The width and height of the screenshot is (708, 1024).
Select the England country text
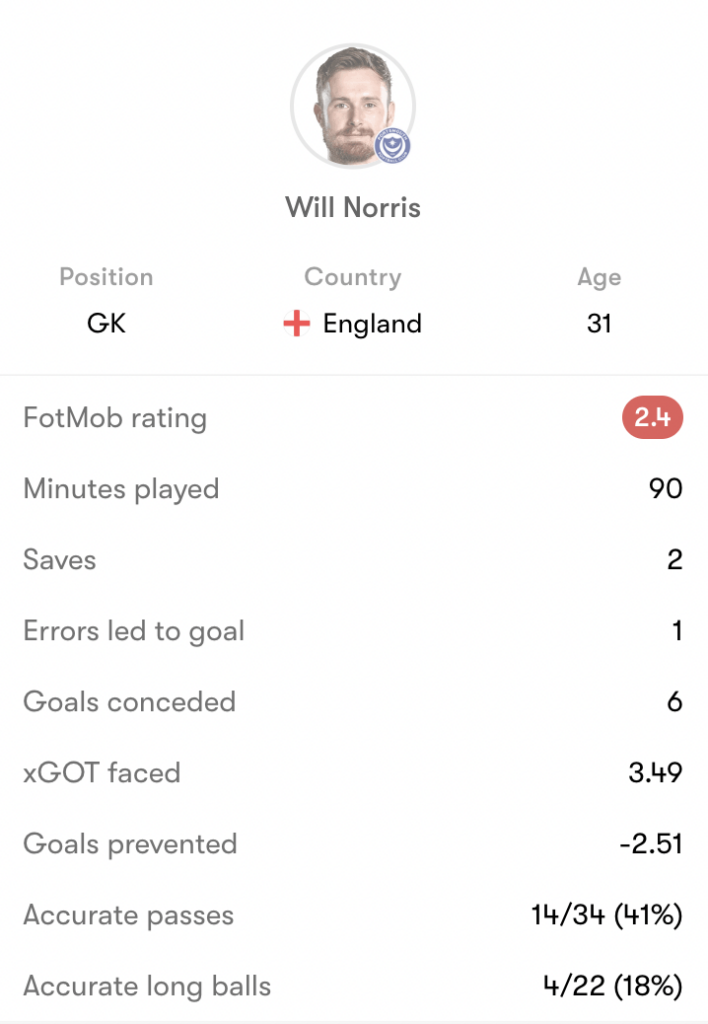pyautogui.click(x=372, y=324)
